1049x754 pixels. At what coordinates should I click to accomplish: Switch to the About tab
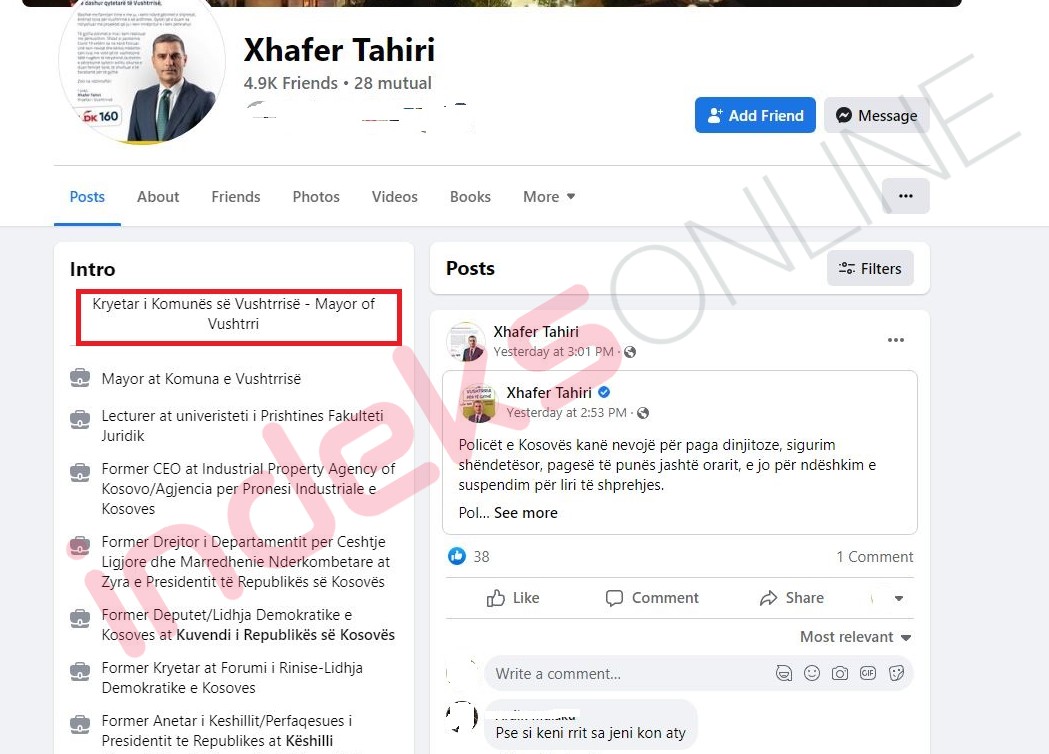158,197
